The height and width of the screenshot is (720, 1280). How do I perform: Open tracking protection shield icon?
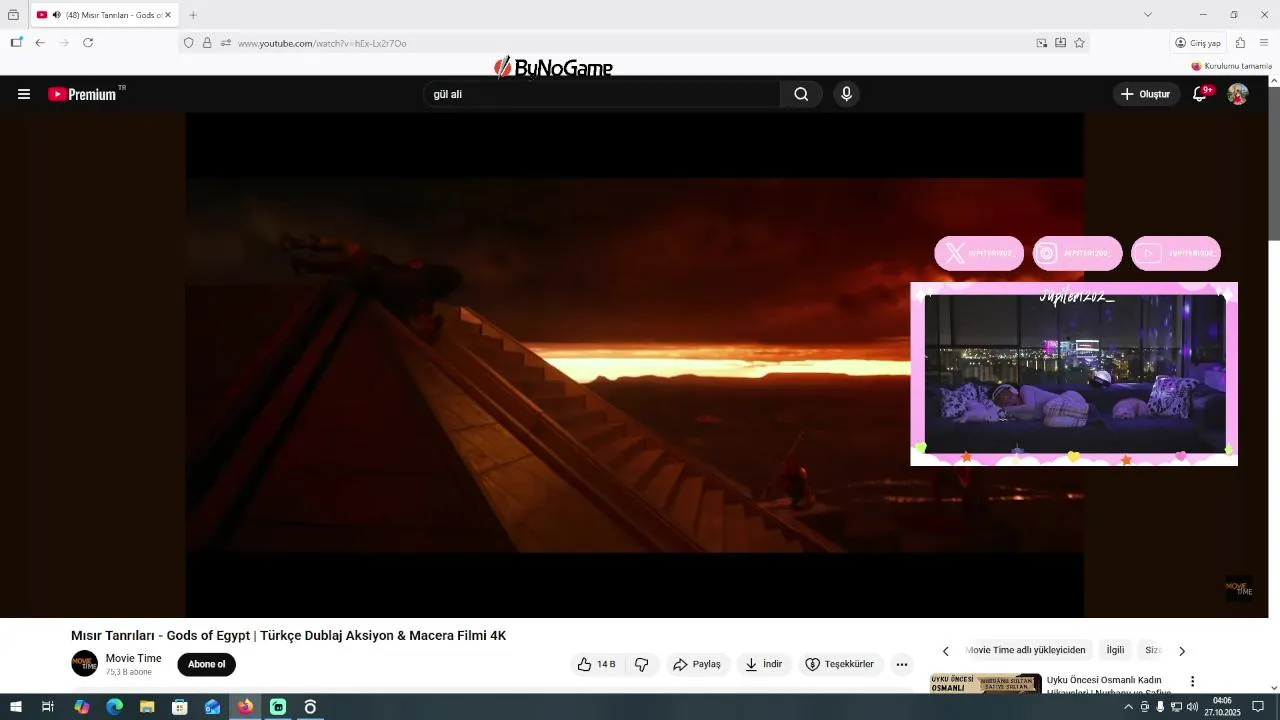(x=188, y=43)
